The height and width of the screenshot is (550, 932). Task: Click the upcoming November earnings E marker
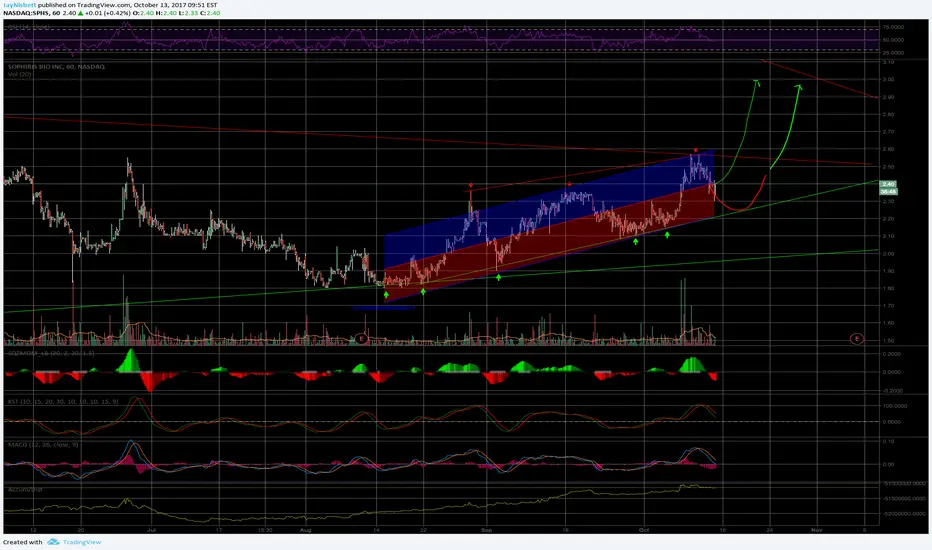[857, 338]
